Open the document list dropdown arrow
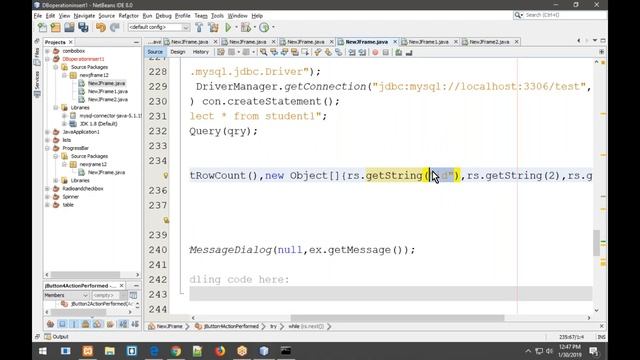 pyautogui.click(x=595, y=41)
